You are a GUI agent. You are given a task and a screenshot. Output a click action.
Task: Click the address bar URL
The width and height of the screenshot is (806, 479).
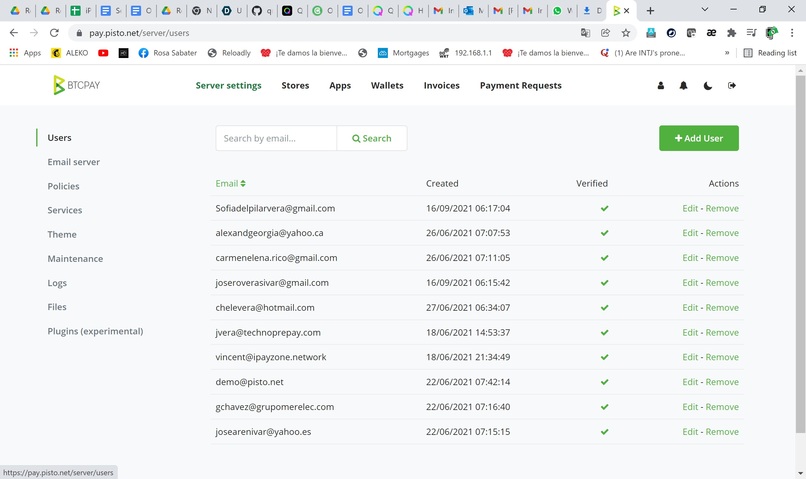click(139, 33)
